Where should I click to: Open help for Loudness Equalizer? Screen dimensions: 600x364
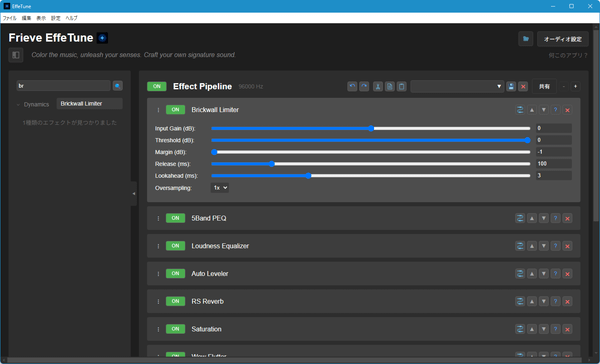[556, 246]
